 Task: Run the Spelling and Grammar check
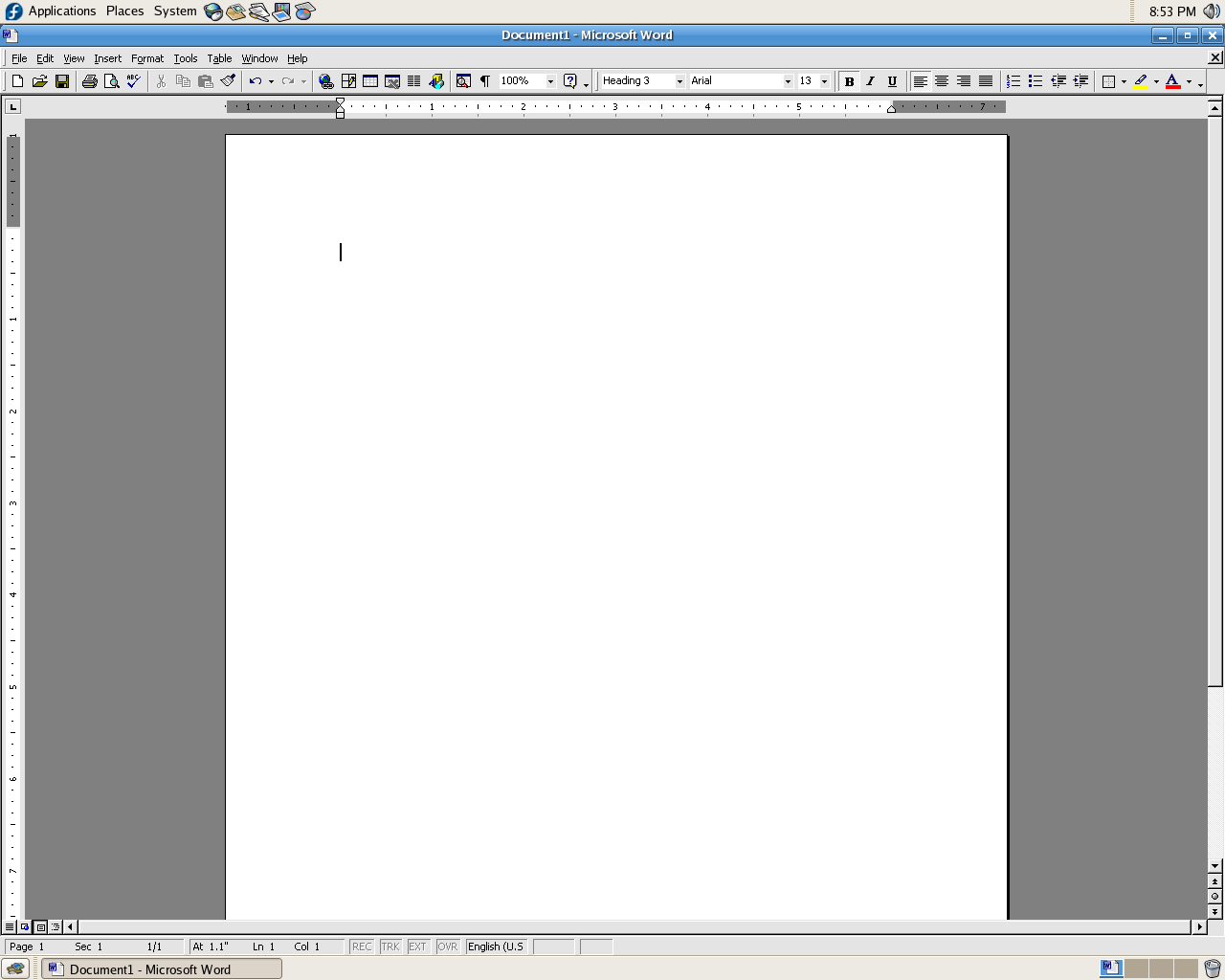pos(133,81)
